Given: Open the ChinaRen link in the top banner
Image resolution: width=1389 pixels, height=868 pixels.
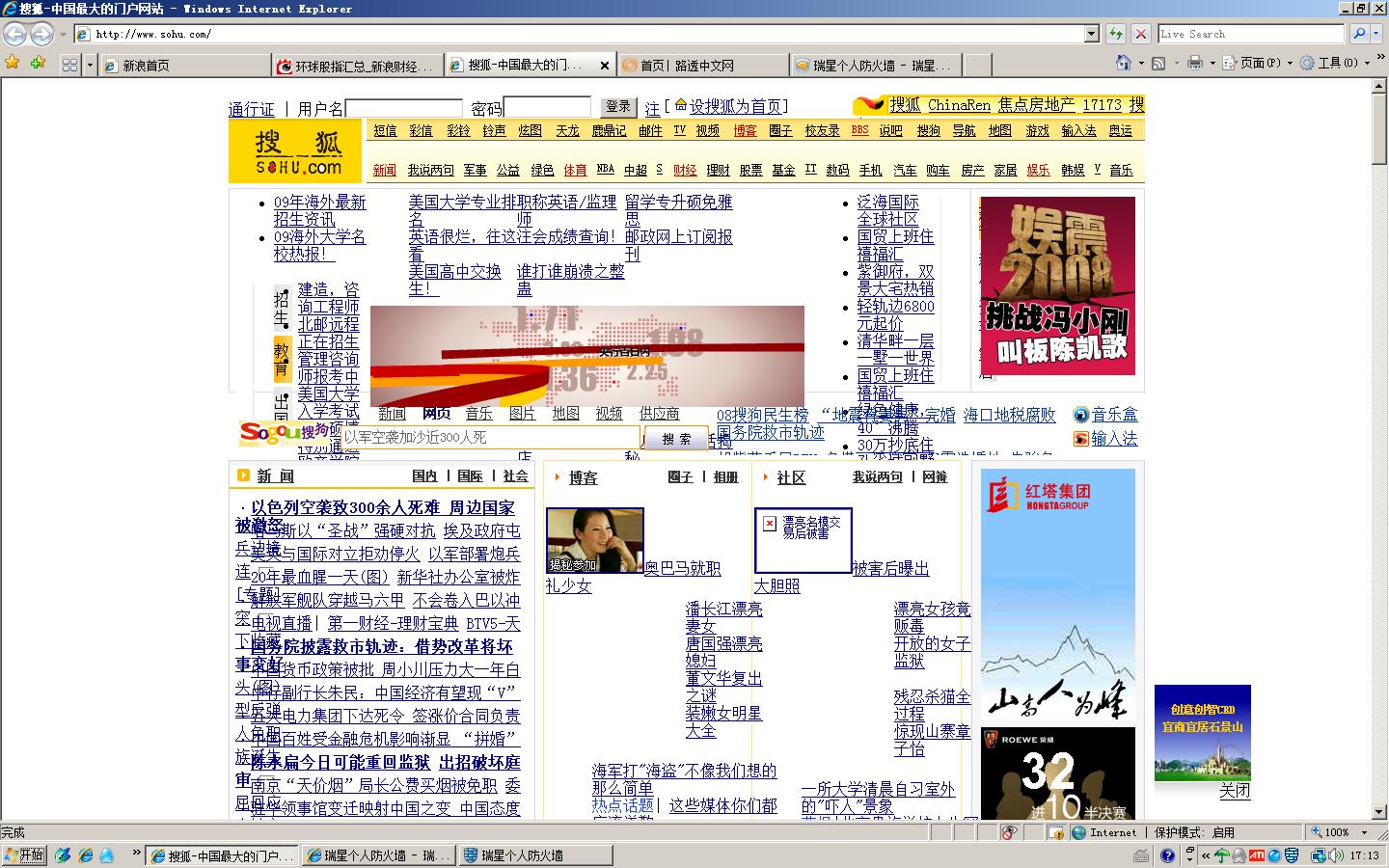Looking at the screenshot, I should 960,104.
